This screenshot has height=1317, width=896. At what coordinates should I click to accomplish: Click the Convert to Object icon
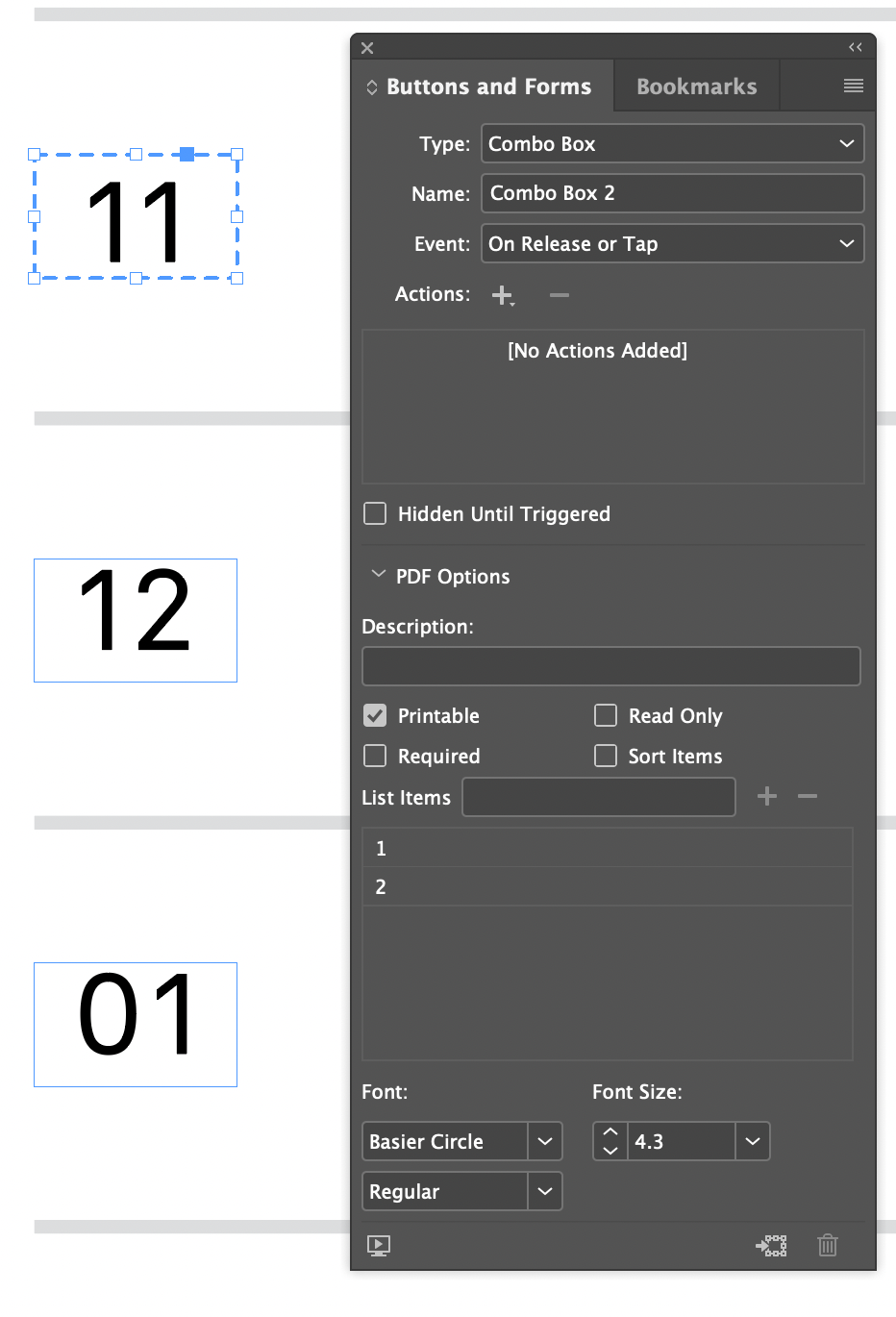(x=771, y=1245)
